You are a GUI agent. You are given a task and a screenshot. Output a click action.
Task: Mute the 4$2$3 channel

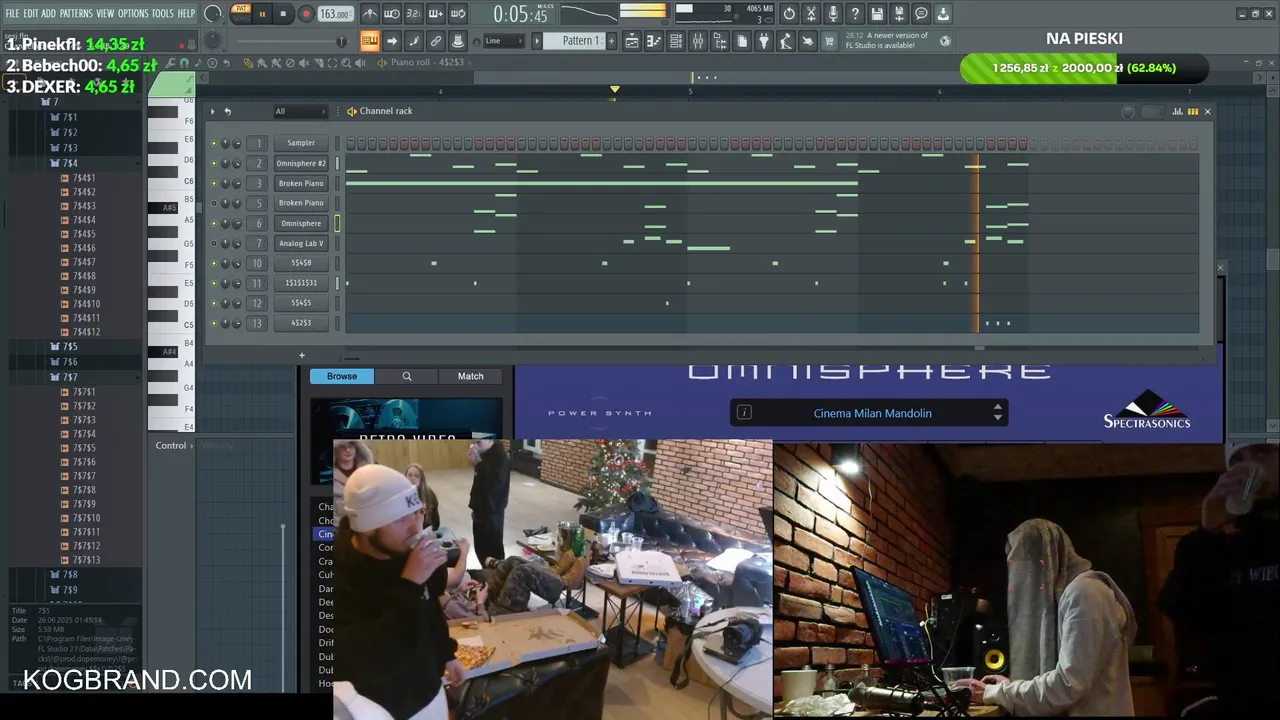pyautogui.click(x=213, y=323)
